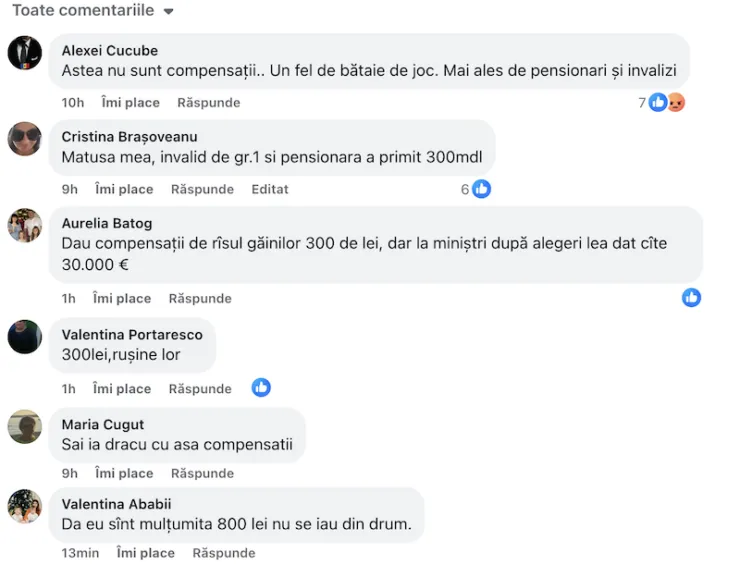
Task: Like Maria Cugut's comment via Îmi place
Action: 125,473
